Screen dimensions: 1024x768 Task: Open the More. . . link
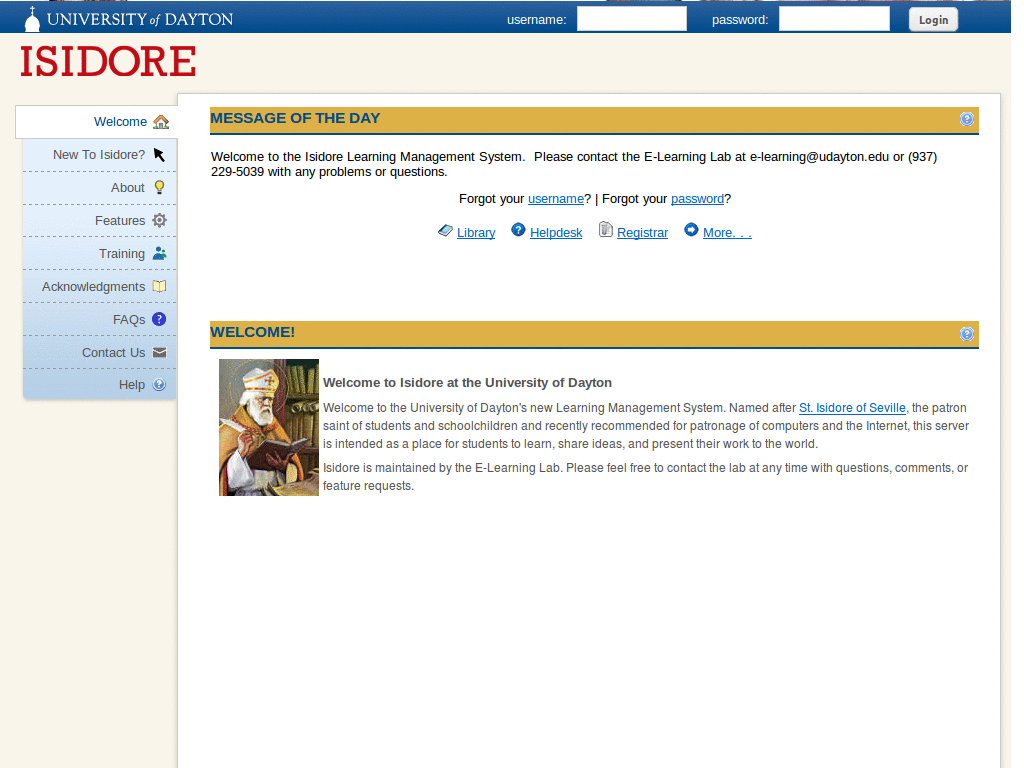(728, 232)
